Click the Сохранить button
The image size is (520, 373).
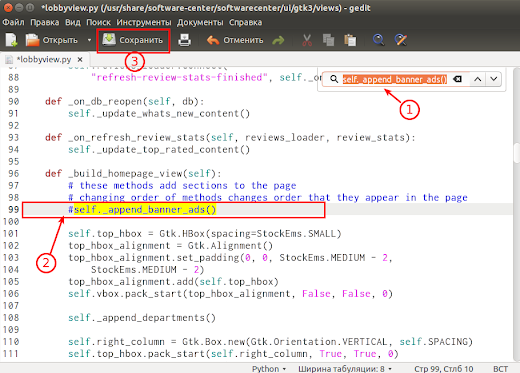133,40
